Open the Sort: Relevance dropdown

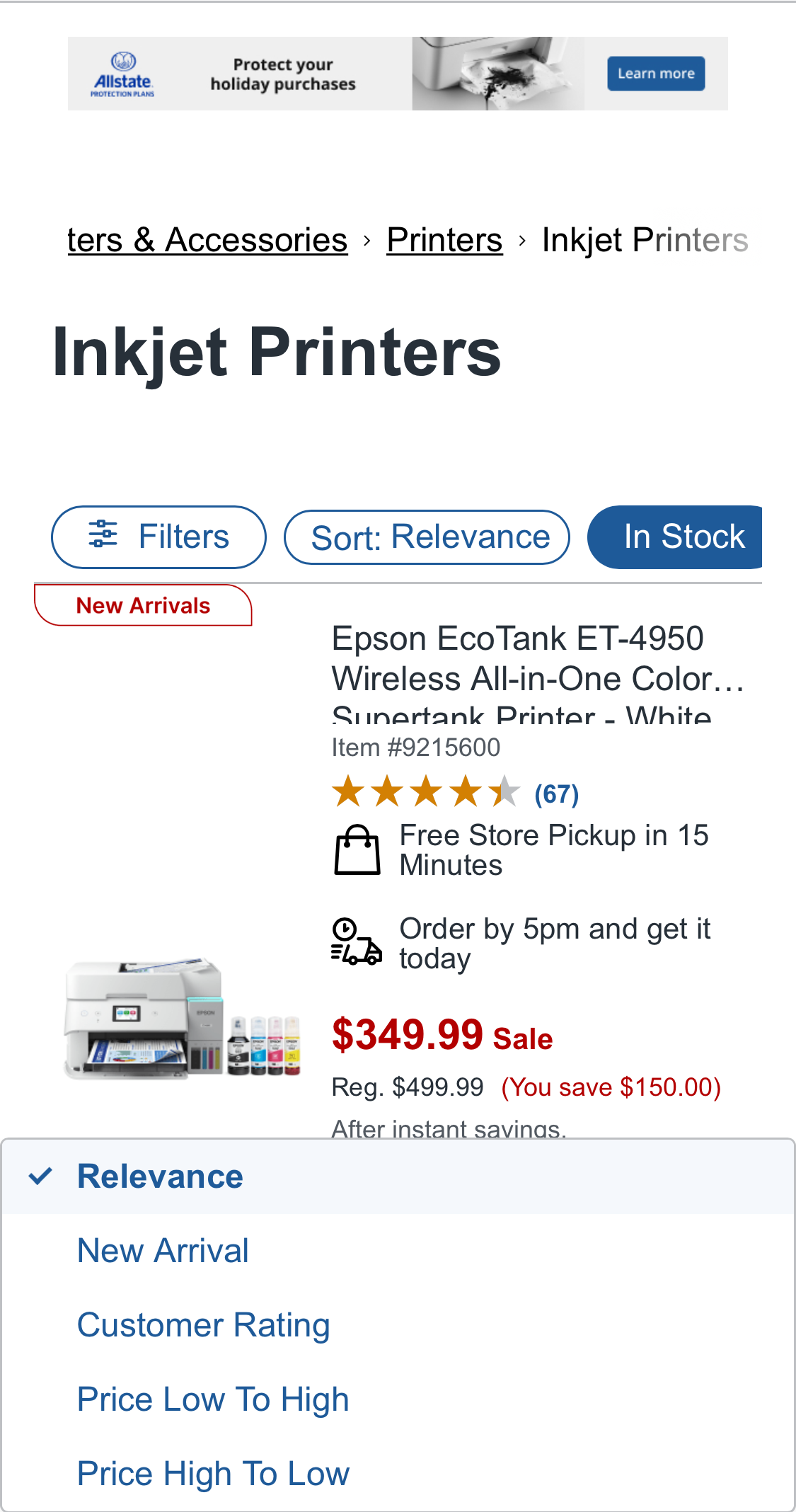[427, 537]
